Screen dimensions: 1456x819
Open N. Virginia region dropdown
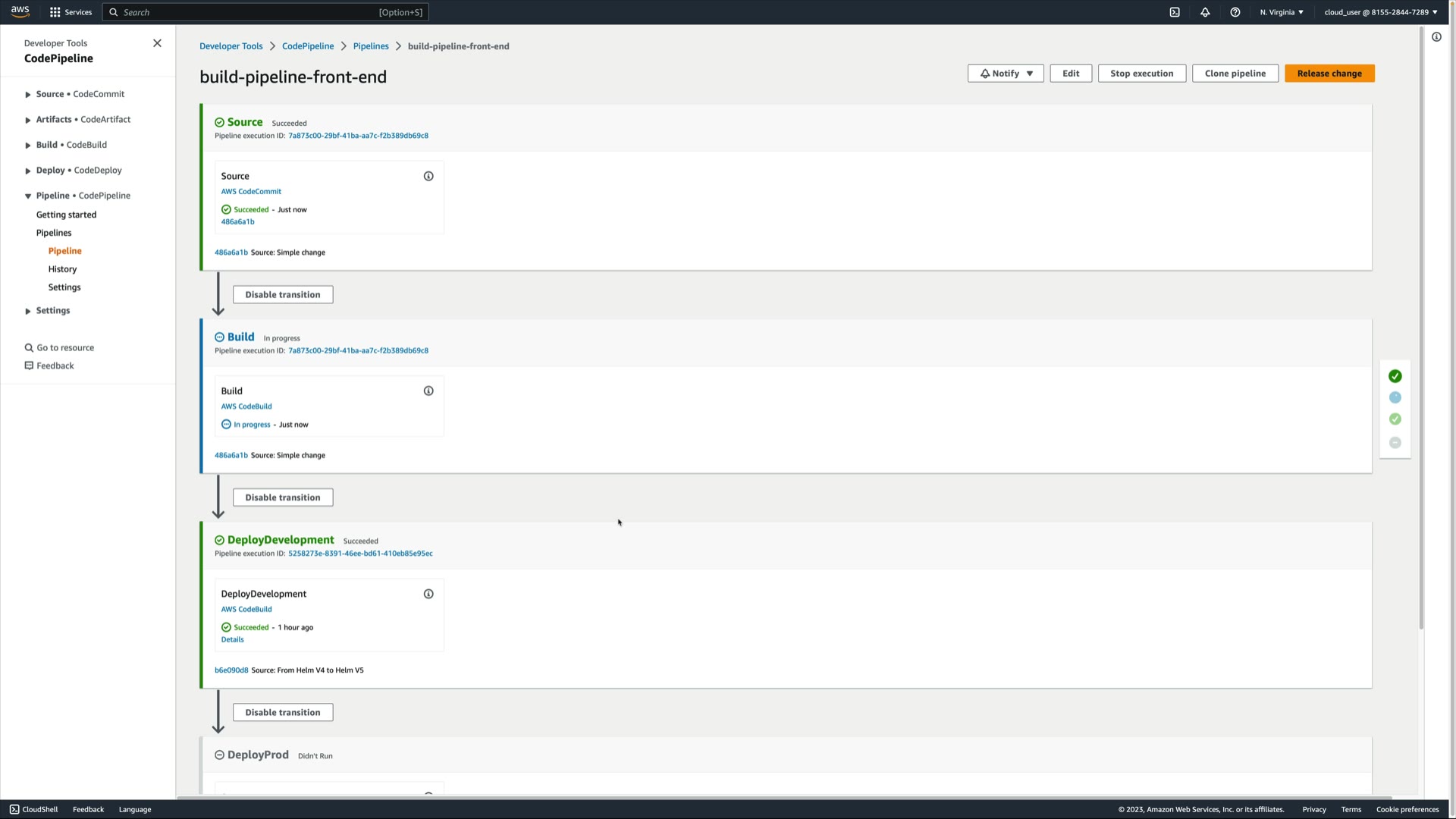tap(1282, 12)
